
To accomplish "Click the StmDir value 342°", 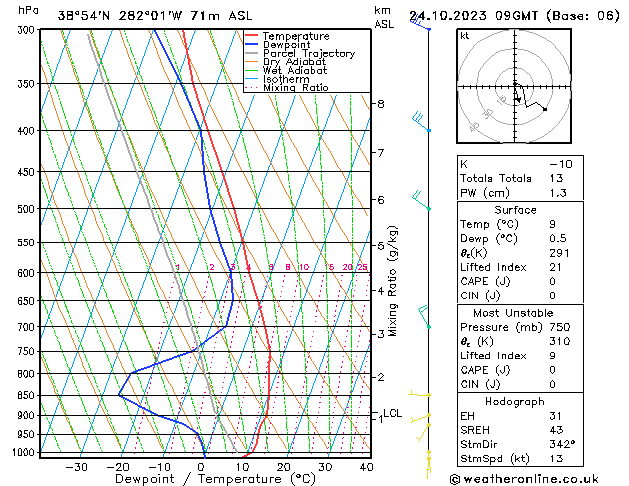I will pyautogui.click(x=562, y=444).
